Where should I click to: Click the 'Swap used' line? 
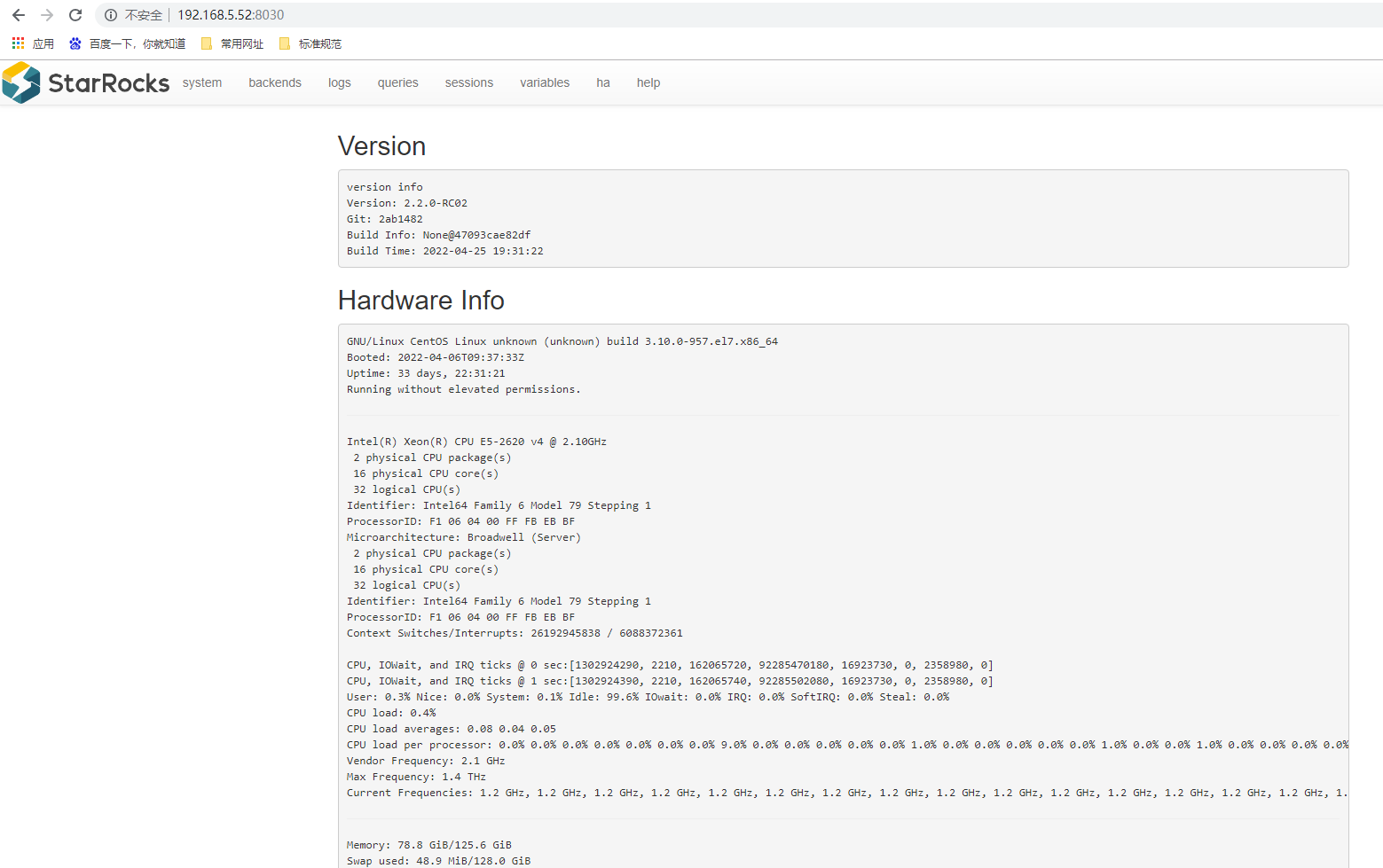coord(439,861)
